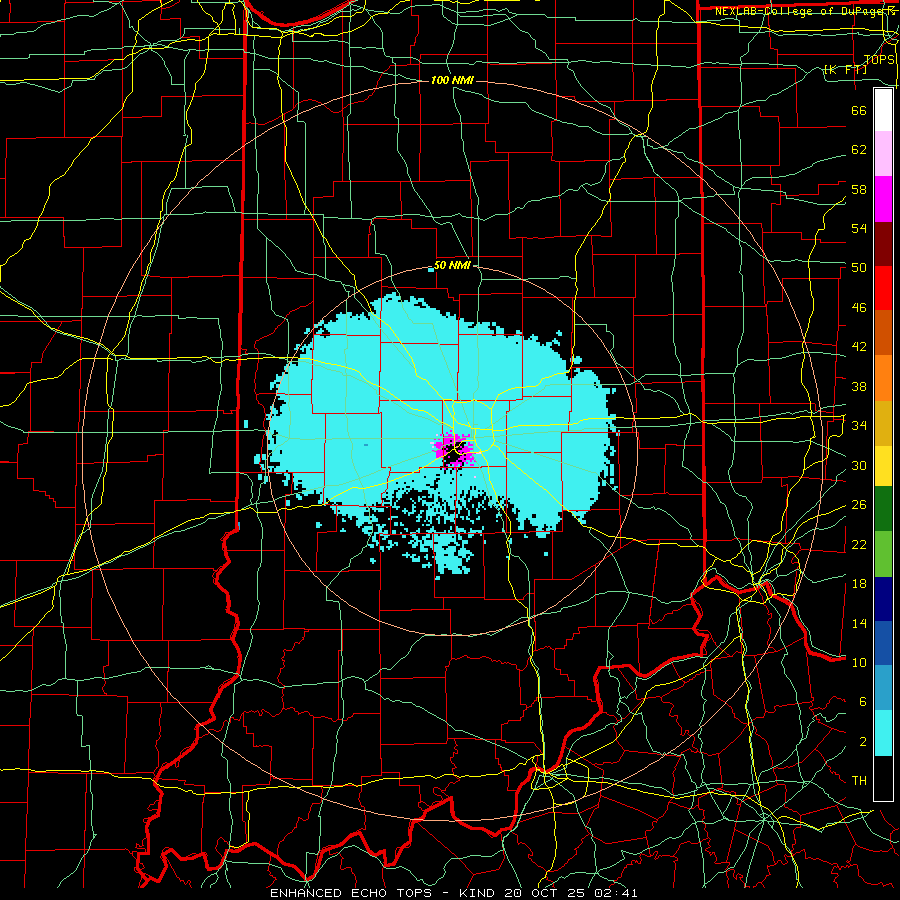Click the '10' legend value
Image resolution: width=900 pixels, height=900 pixels.
(x=859, y=662)
